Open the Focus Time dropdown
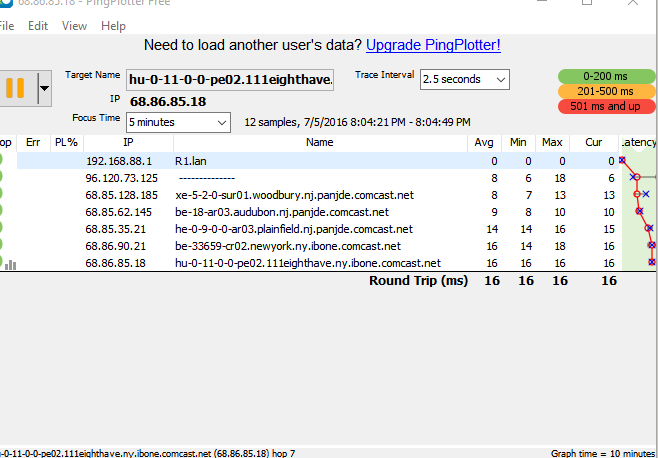 pos(178,122)
